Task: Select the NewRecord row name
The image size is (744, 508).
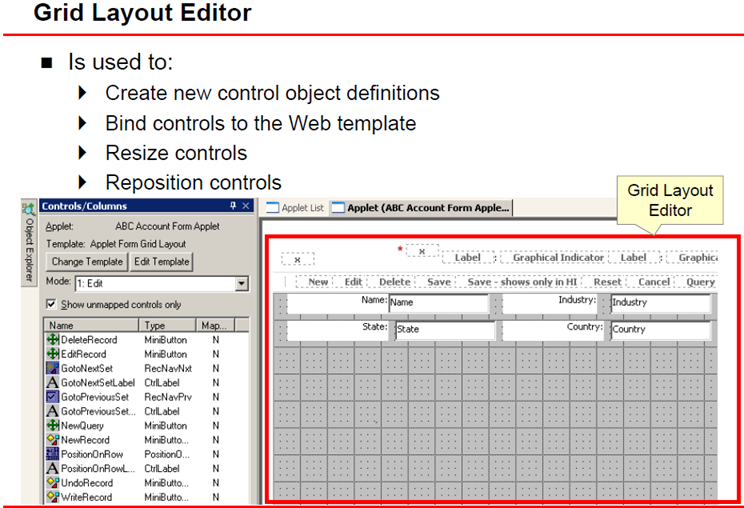Action: pos(85,440)
